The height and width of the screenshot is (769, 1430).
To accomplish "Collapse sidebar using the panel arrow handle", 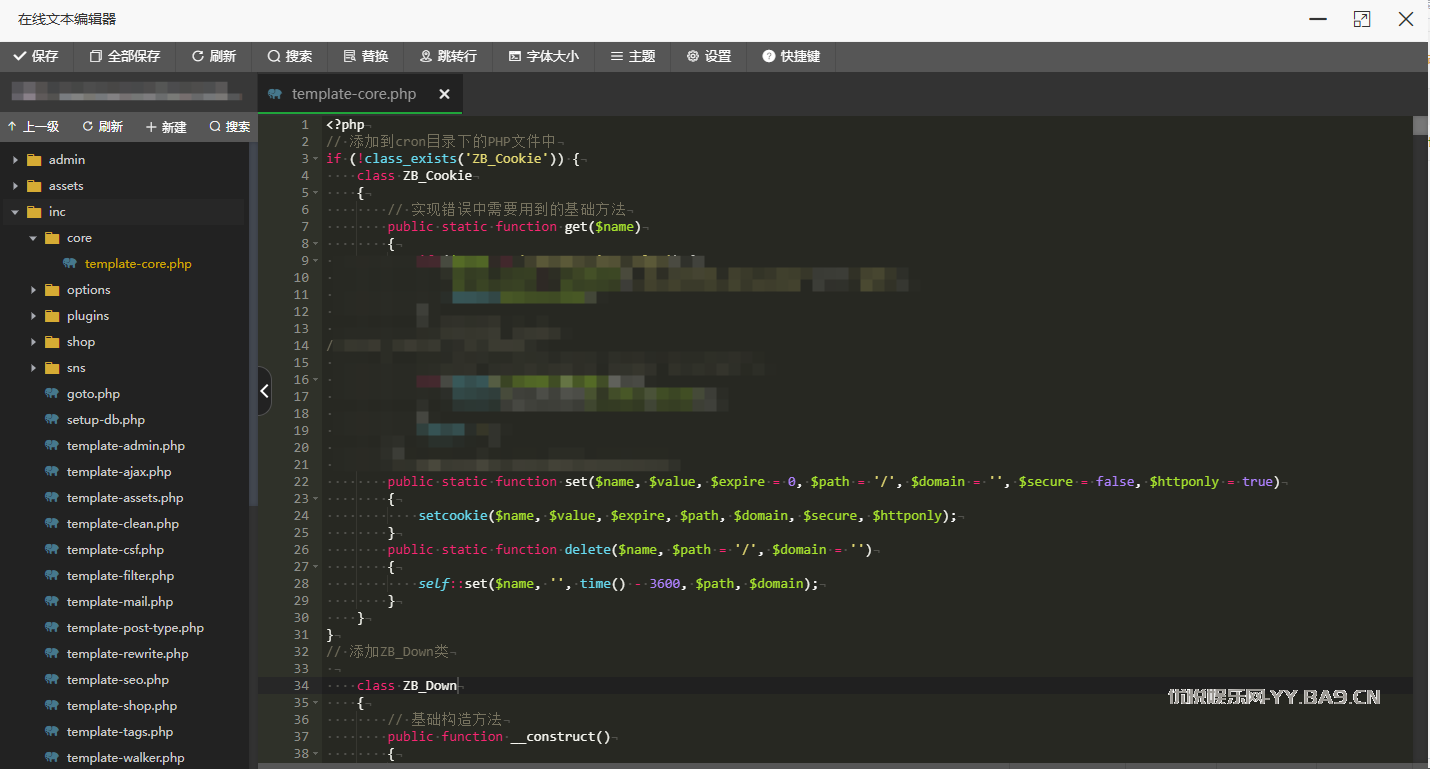I will [264, 391].
